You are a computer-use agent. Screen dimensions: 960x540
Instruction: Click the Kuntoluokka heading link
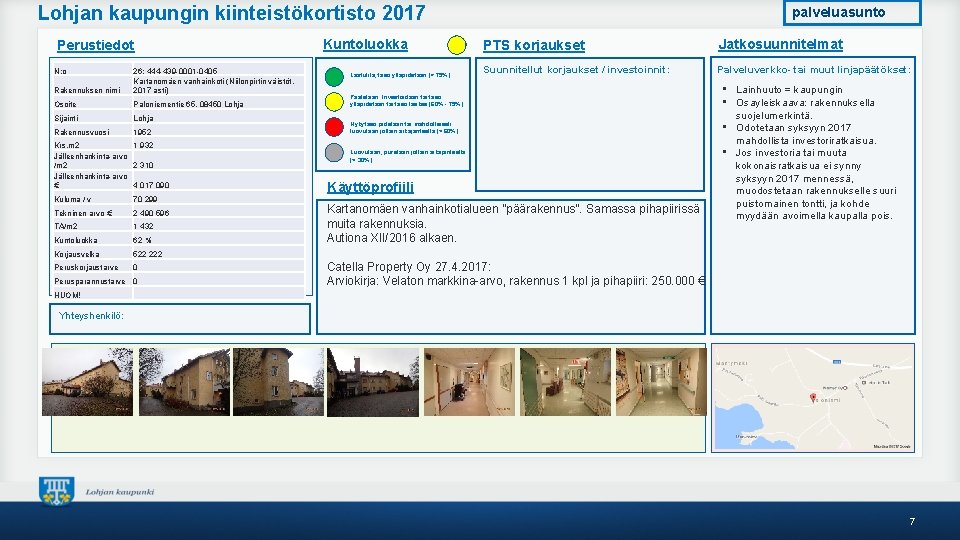point(365,45)
